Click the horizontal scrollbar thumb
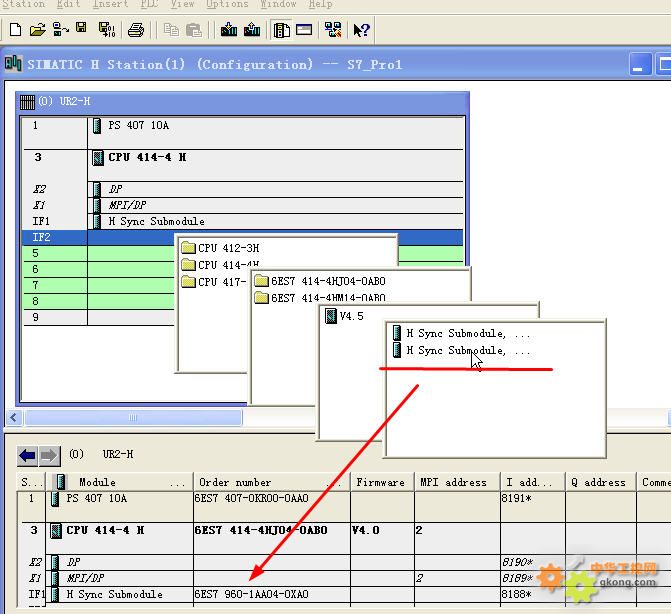This screenshot has width=671, height=614. pyautogui.click(x=133, y=417)
